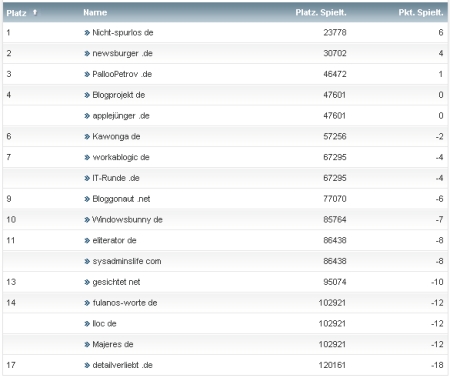Open the IT-Runde .de link
Image resolution: width=450 pixels, height=378 pixels.
[116, 178]
